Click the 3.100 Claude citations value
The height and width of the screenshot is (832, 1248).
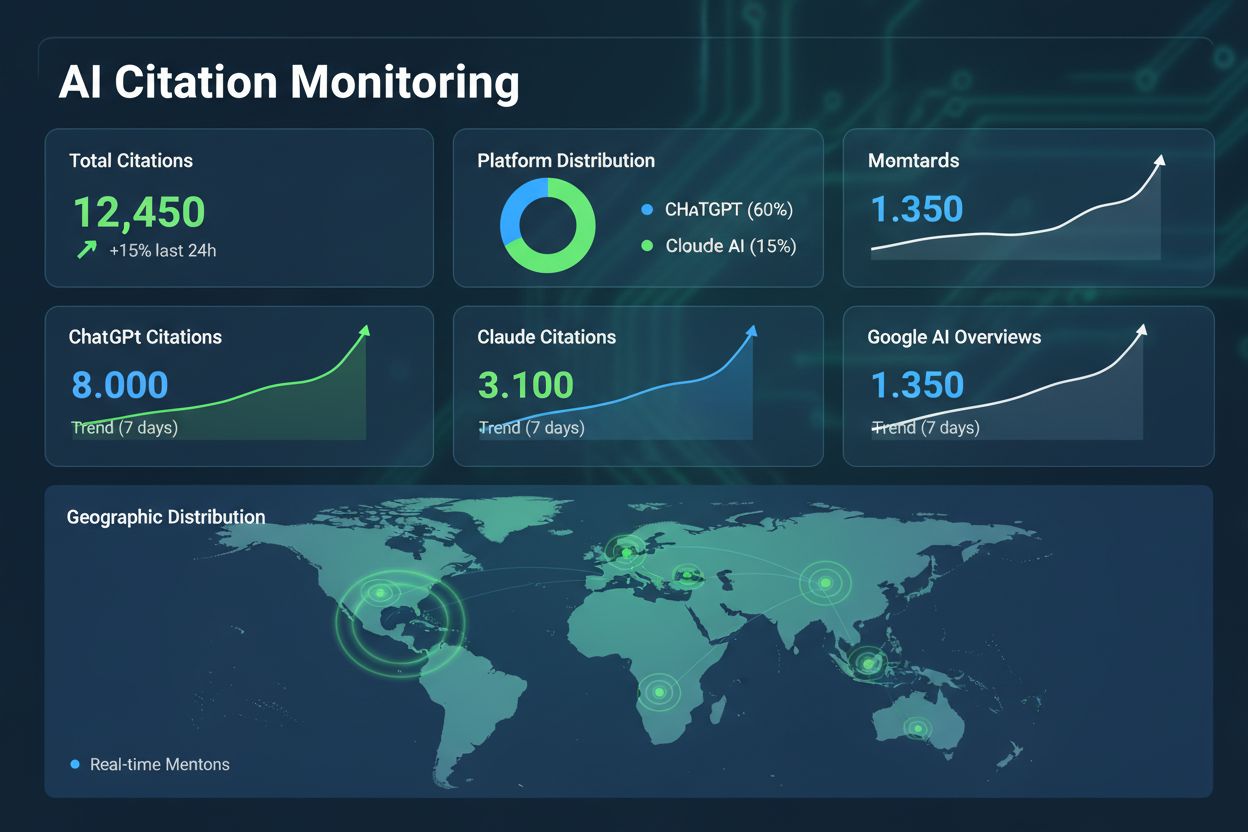(x=526, y=385)
